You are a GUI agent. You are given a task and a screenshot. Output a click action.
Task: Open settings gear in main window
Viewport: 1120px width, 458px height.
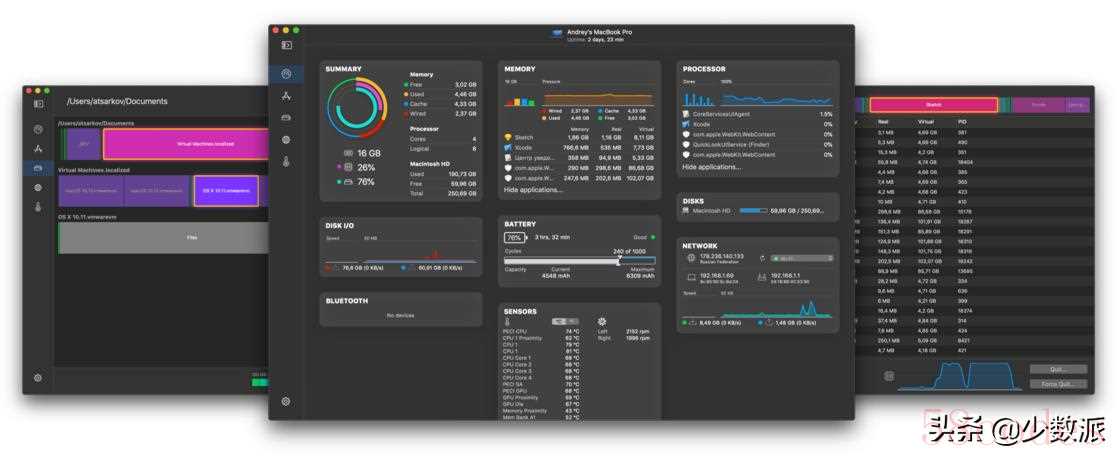point(286,401)
